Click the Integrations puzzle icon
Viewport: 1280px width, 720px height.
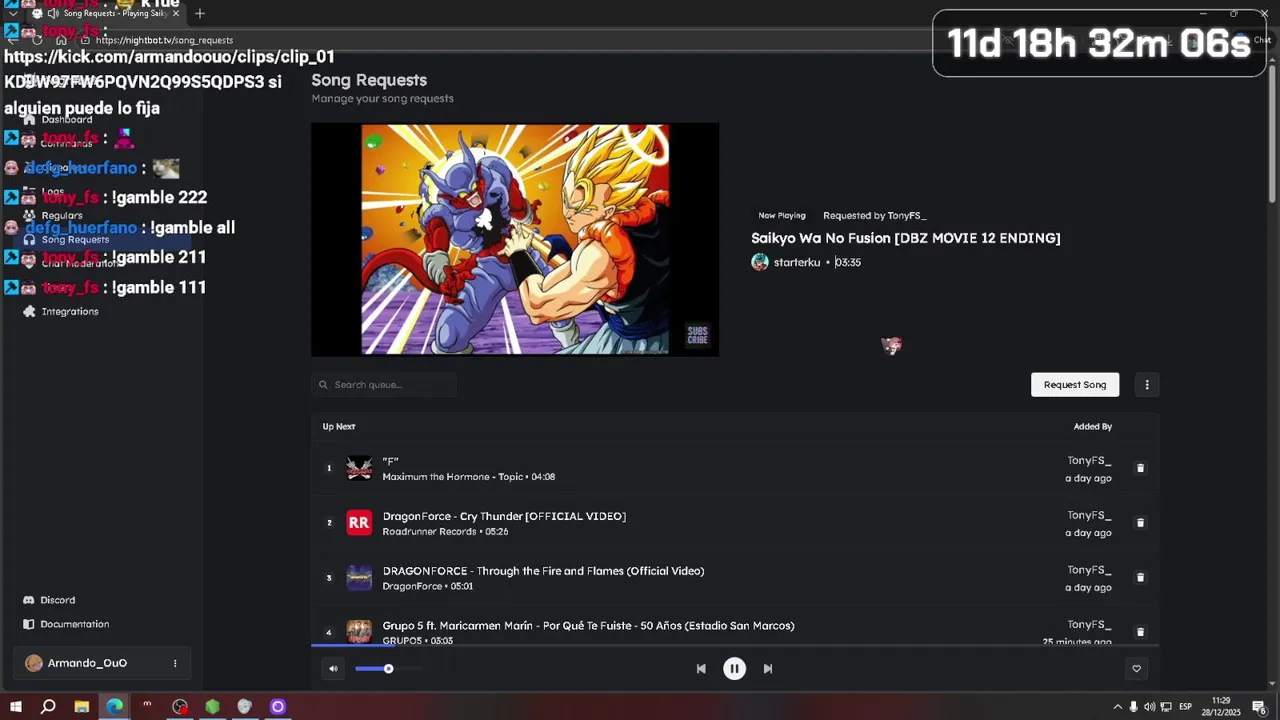pyautogui.click(x=29, y=312)
